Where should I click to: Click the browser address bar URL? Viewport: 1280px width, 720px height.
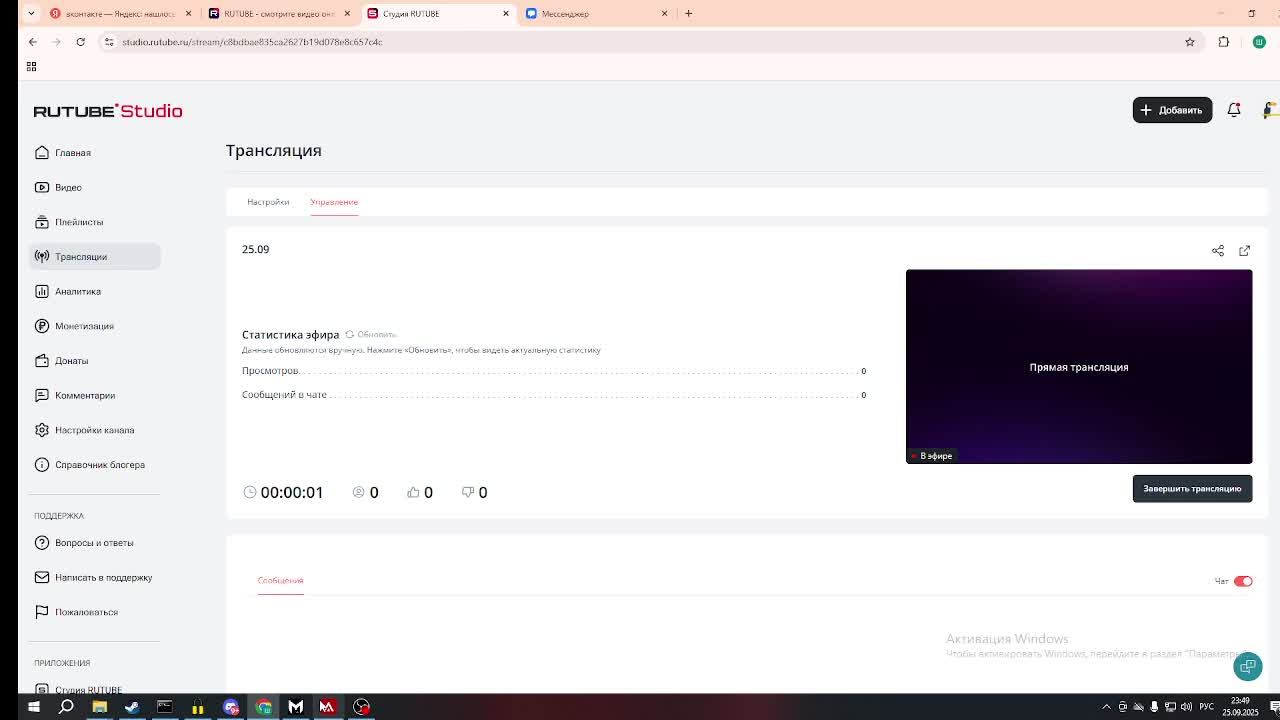pos(252,42)
